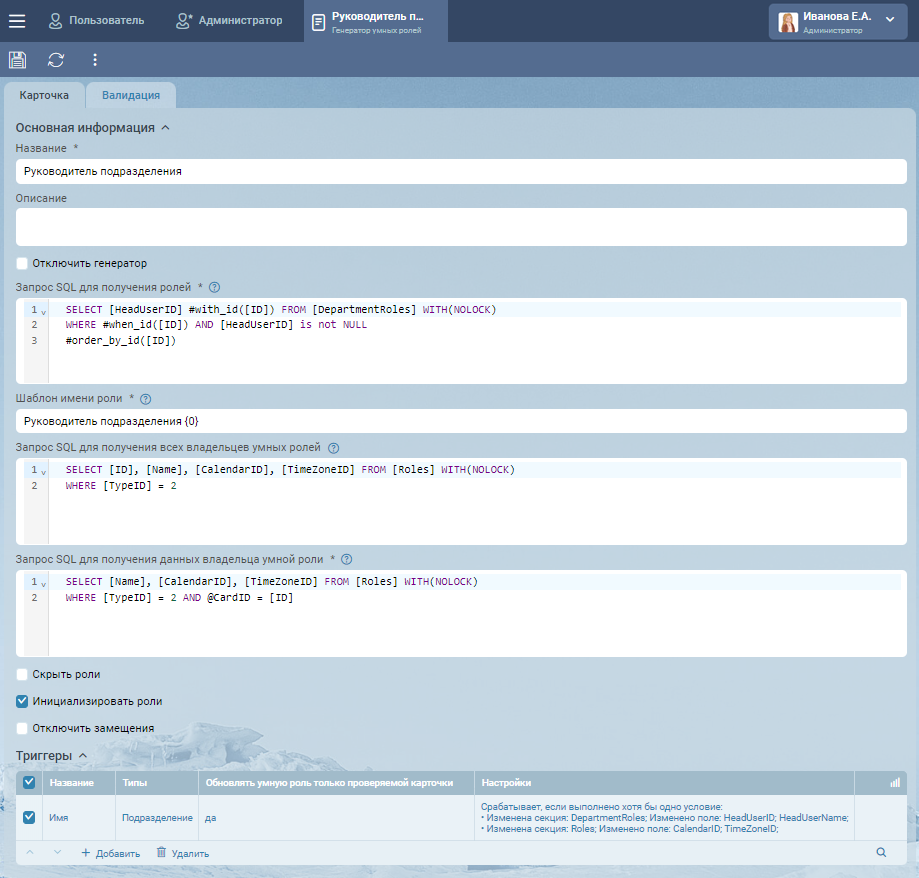Viewport: 919px width, 878px height.
Task: Click the trash icon to delete trigger
Action: click(162, 853)
